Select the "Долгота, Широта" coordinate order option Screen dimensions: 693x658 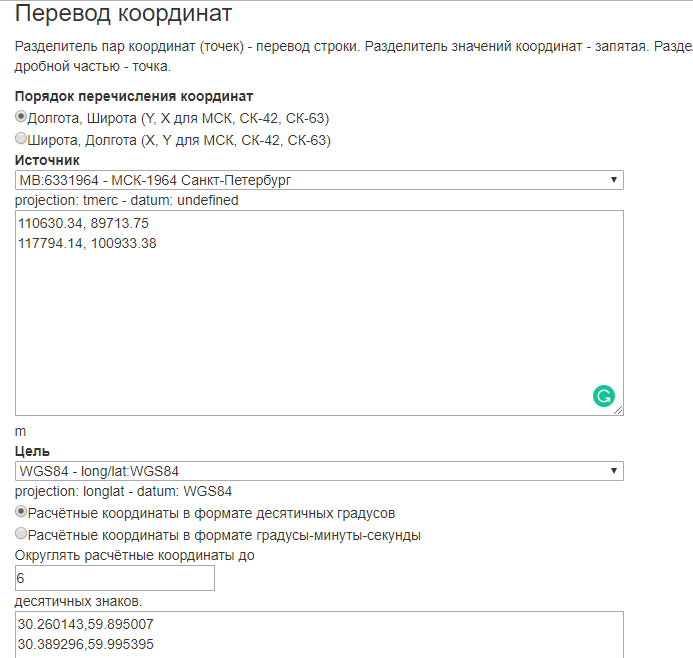click(22, 117)
